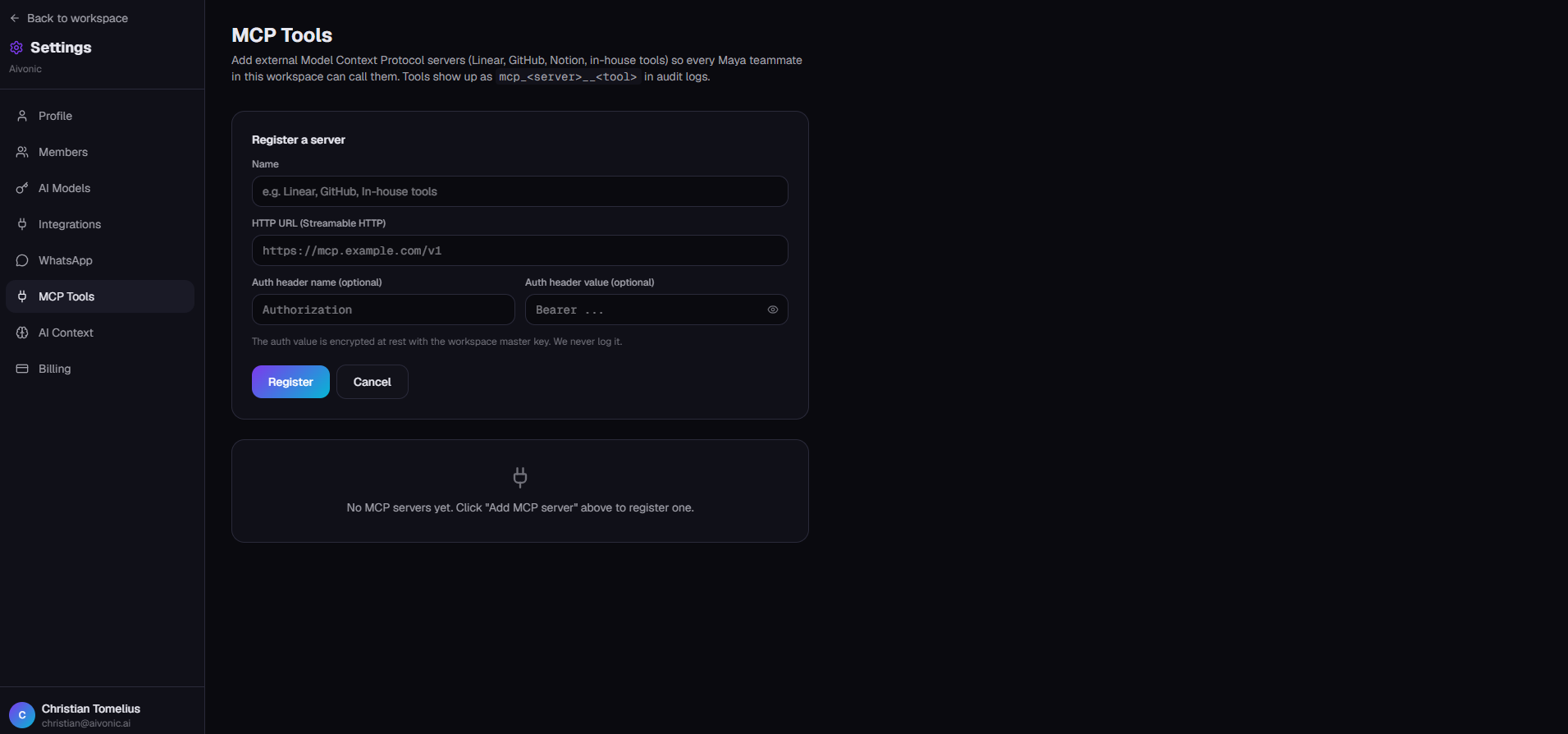Focus the server Name input field
Viewport: 1568px width, 734px height.
(520, 191)
